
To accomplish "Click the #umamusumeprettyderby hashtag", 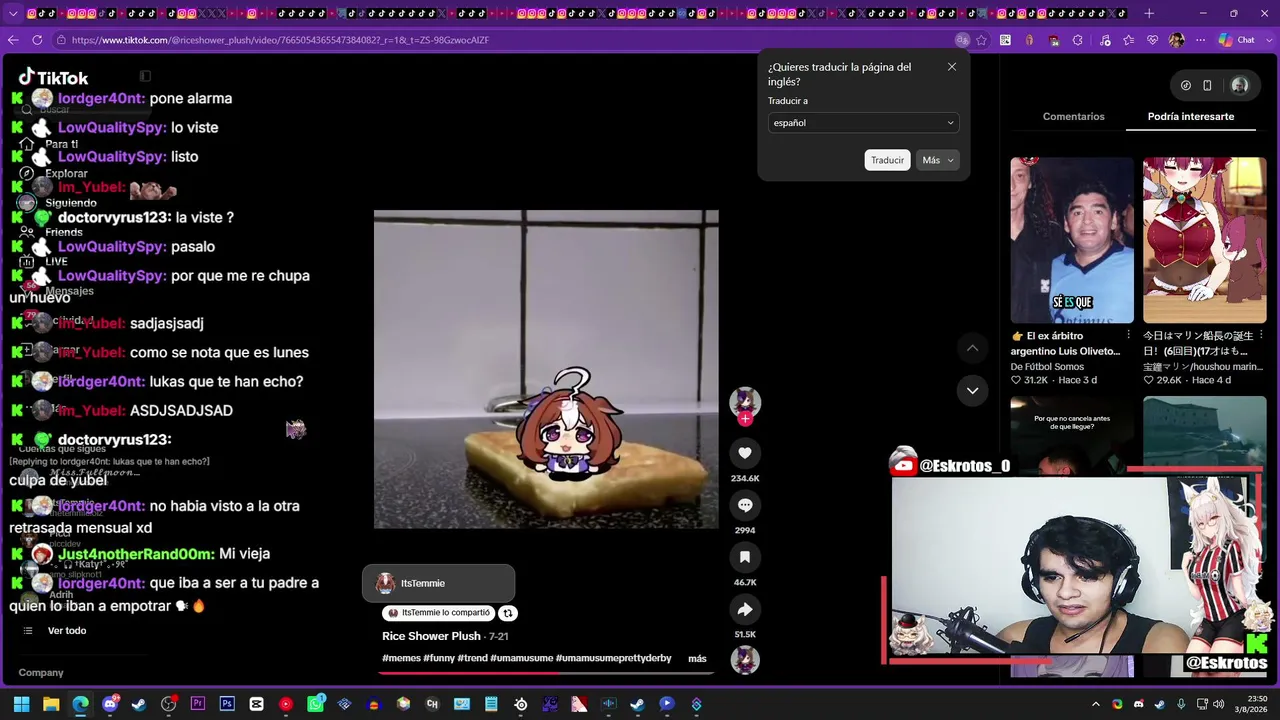I will 613,658.
